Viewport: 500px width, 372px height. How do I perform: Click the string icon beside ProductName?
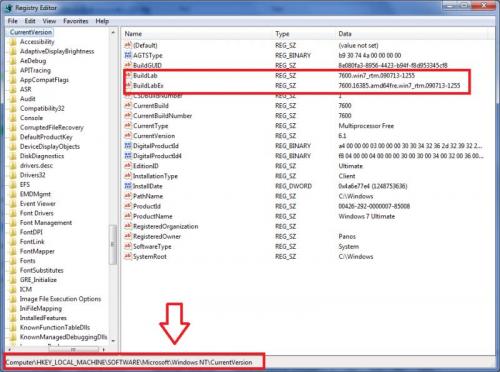(x=128, y=216)
